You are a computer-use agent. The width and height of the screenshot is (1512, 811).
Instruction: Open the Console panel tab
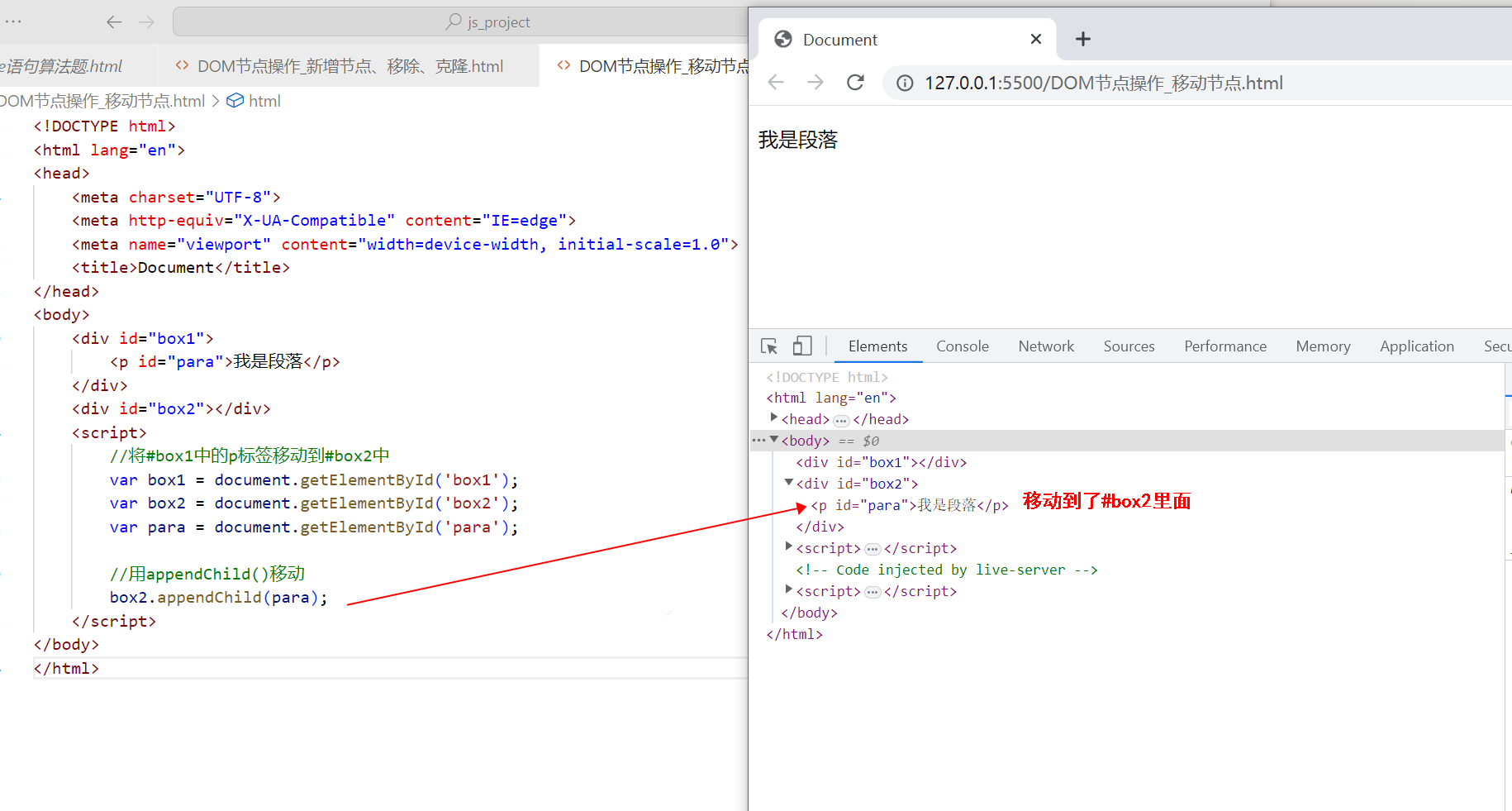tap(963, 346)
